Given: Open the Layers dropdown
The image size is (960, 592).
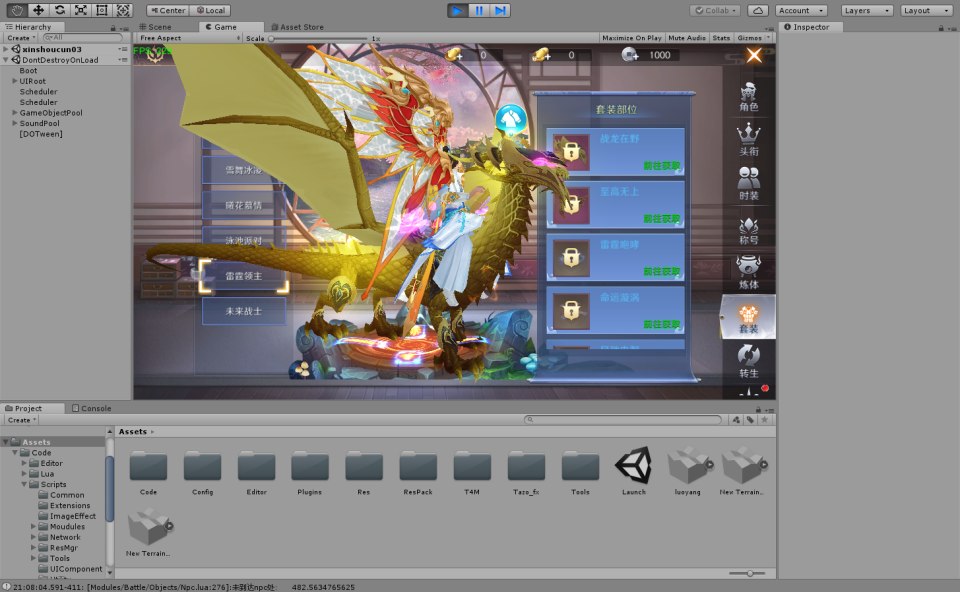Looking at the screenshot, I should 866,10.
